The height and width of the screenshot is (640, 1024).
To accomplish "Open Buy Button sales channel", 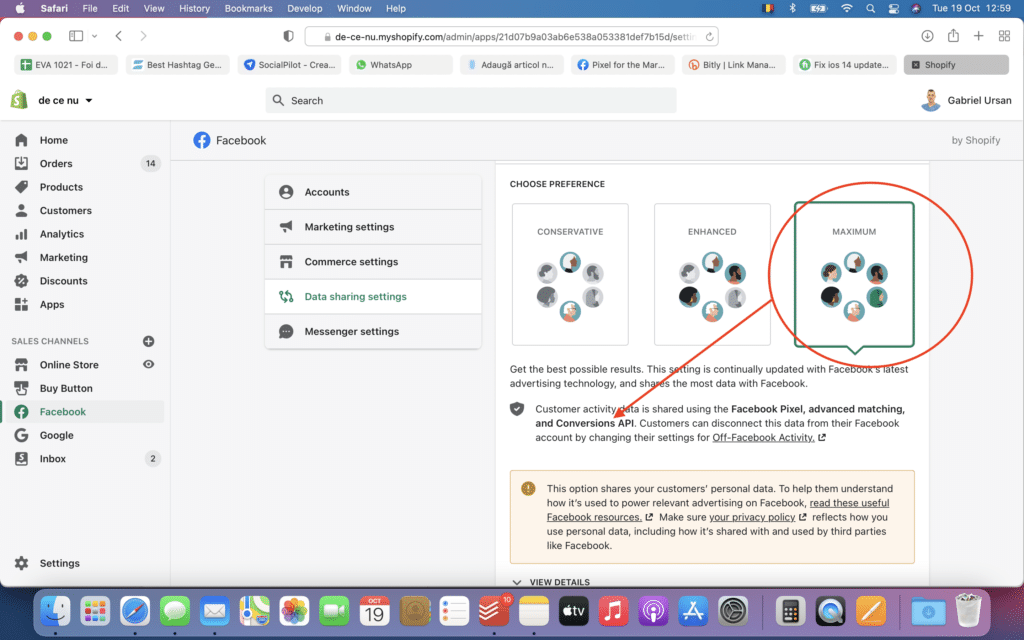I will [66, 388].
